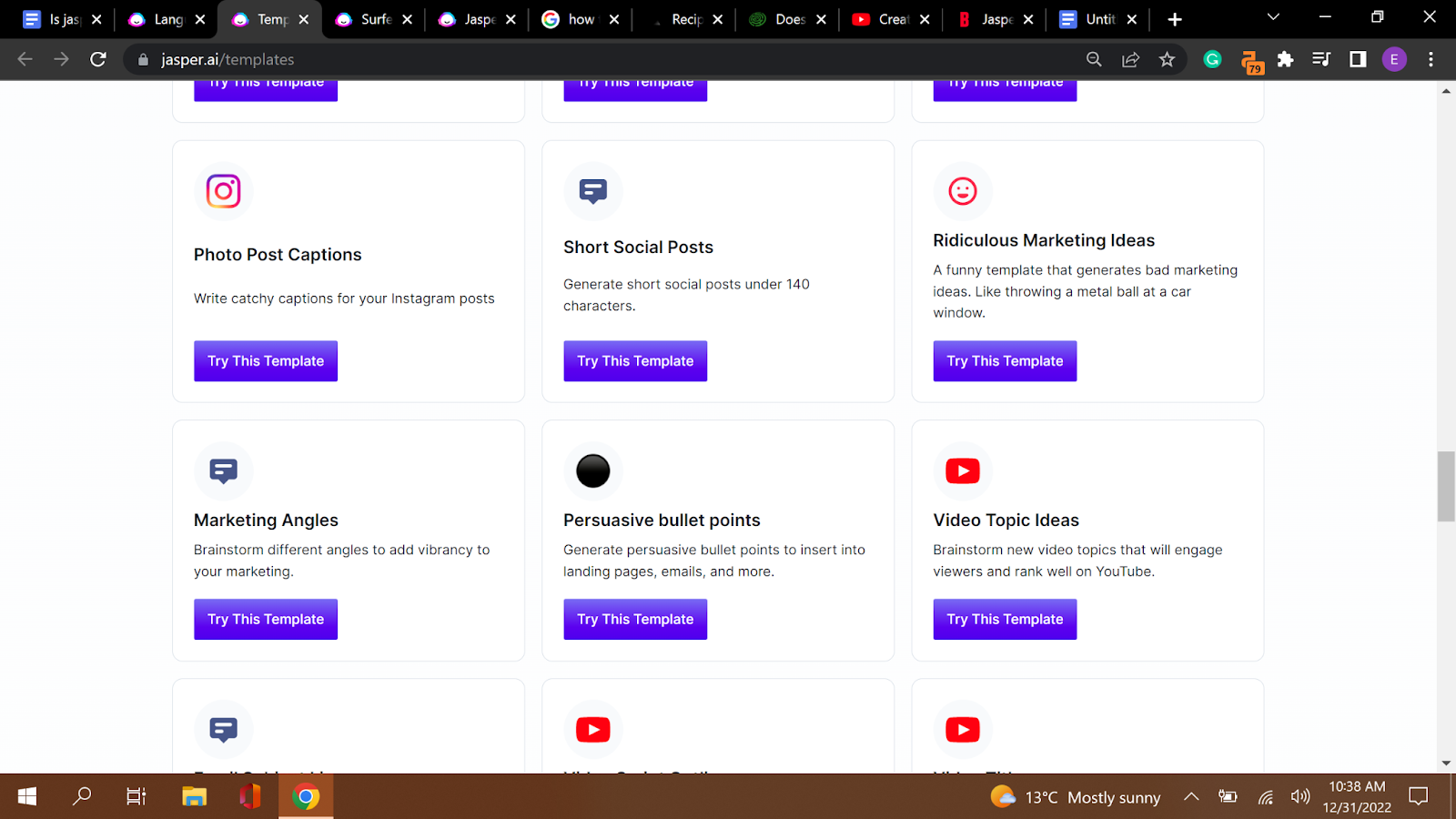Image resolution: width=1456 pixels, height=819 pixels.
Task: Click the chat bubble icon above Marketing Angles
Action: tap(223, 470)
